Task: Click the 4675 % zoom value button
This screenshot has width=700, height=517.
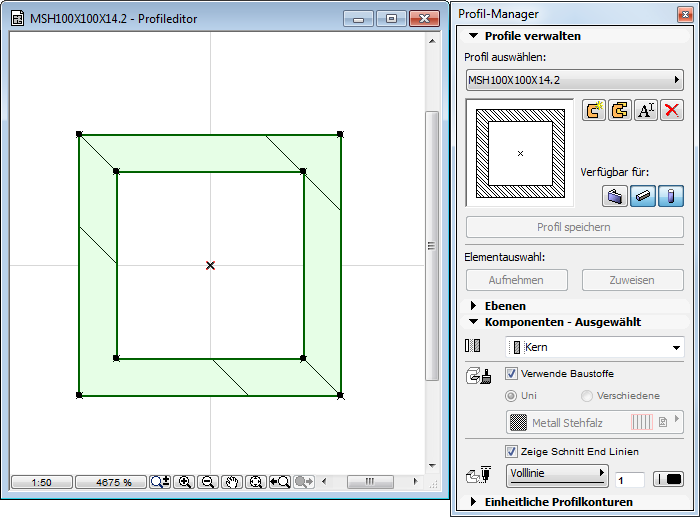Action: (x=111, y=482)
